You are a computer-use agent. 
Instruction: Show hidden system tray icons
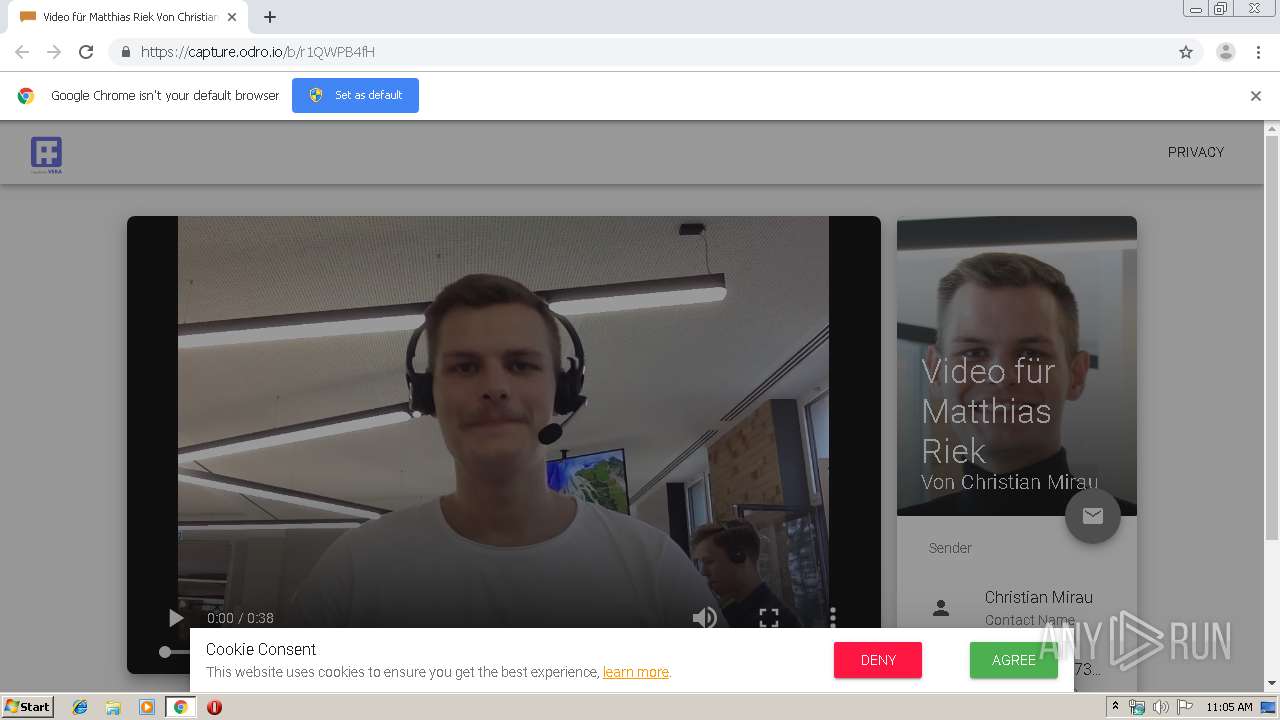(x=1115, y=707)
